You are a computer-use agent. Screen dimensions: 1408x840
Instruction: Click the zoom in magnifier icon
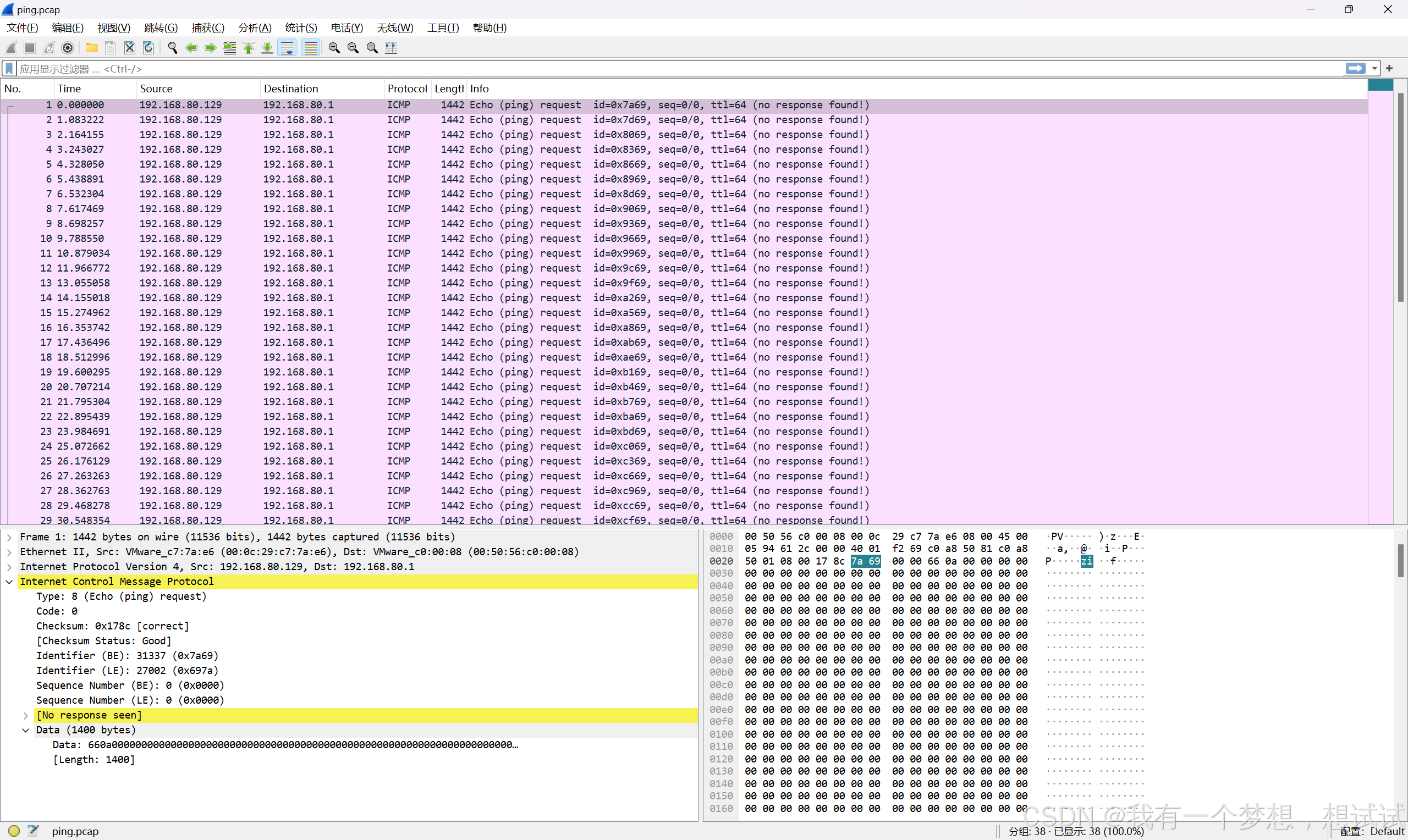334,48
